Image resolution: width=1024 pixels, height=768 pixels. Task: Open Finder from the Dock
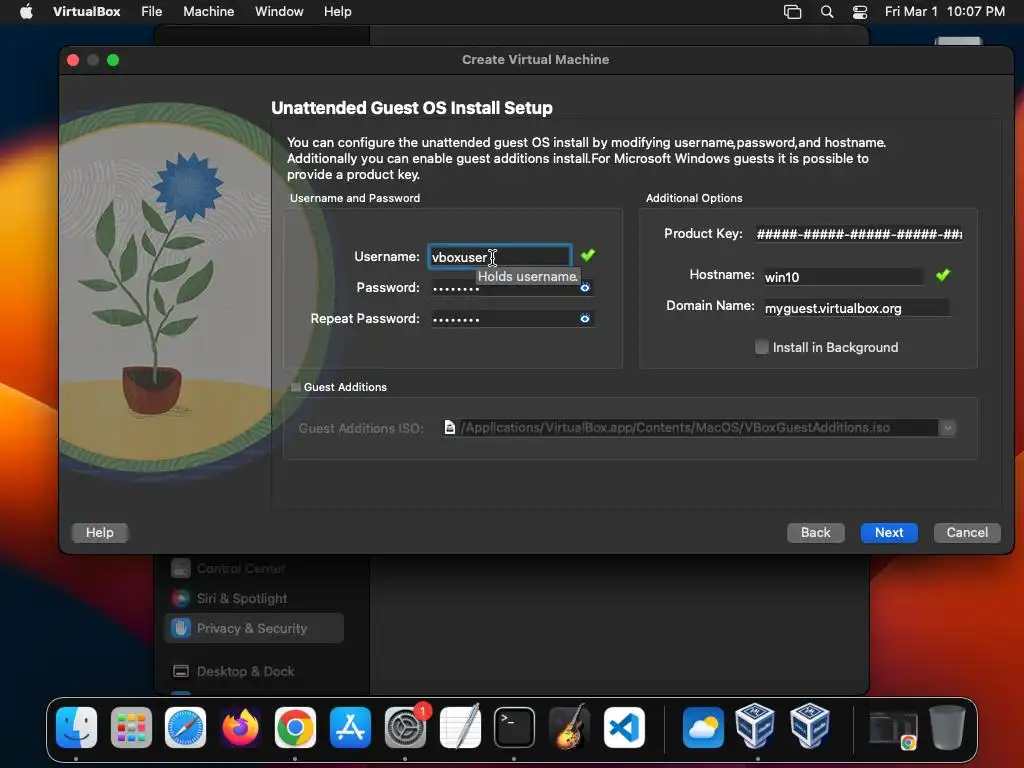click(76, 727)
